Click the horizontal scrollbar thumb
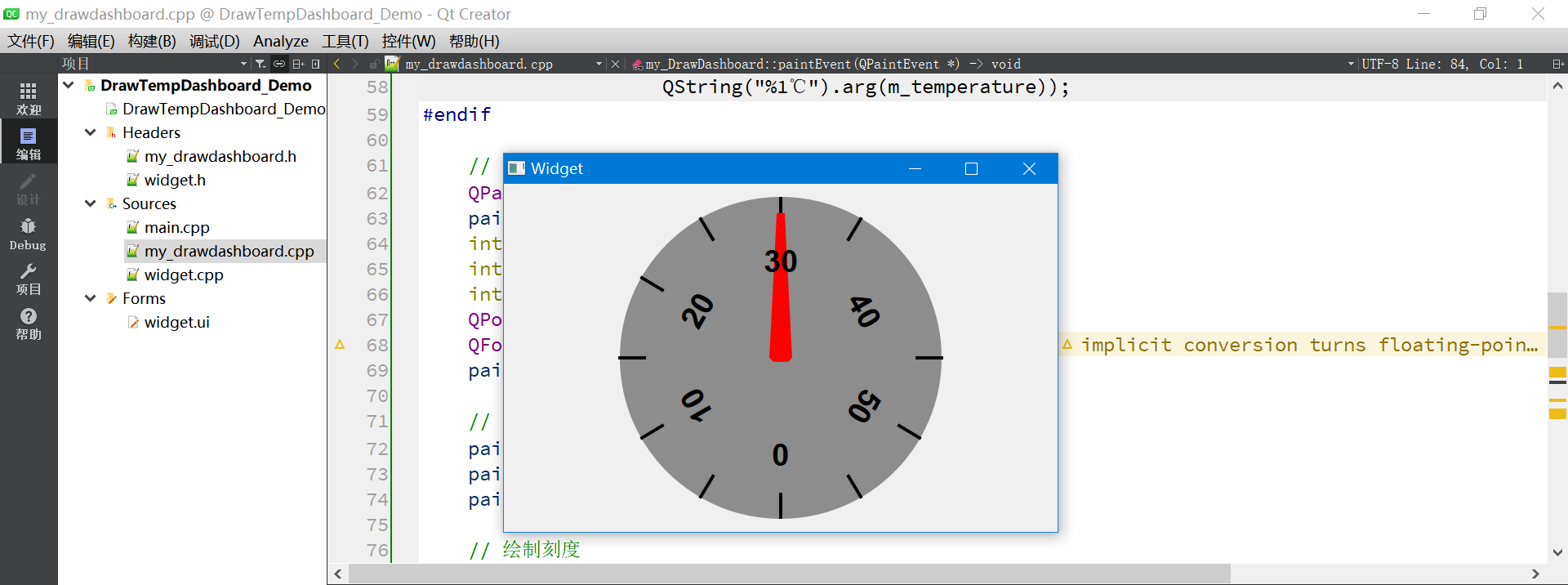 tap(790, 574)
